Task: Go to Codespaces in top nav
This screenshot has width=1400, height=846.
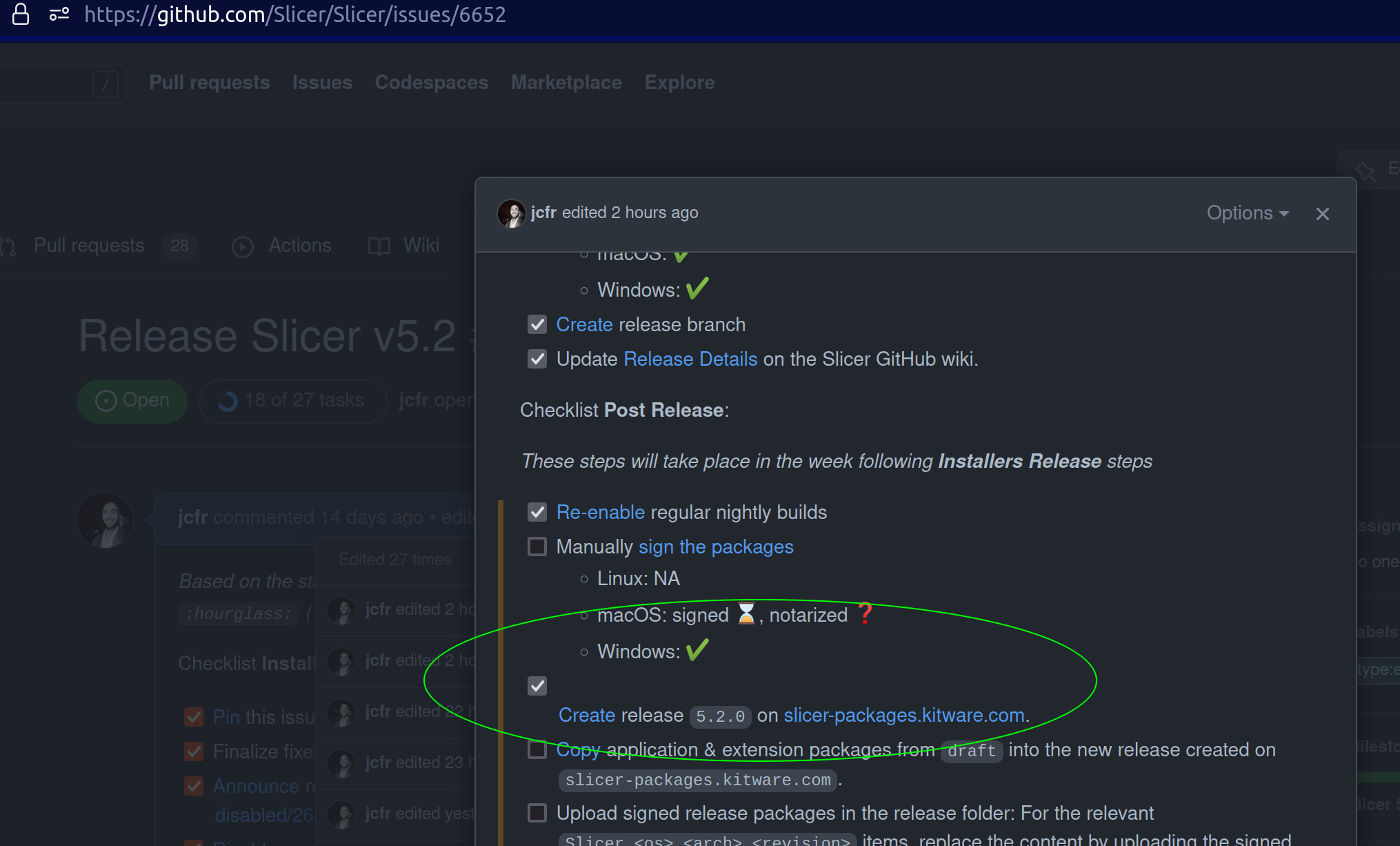Action: pyautogui.click(x=432, y=82)
